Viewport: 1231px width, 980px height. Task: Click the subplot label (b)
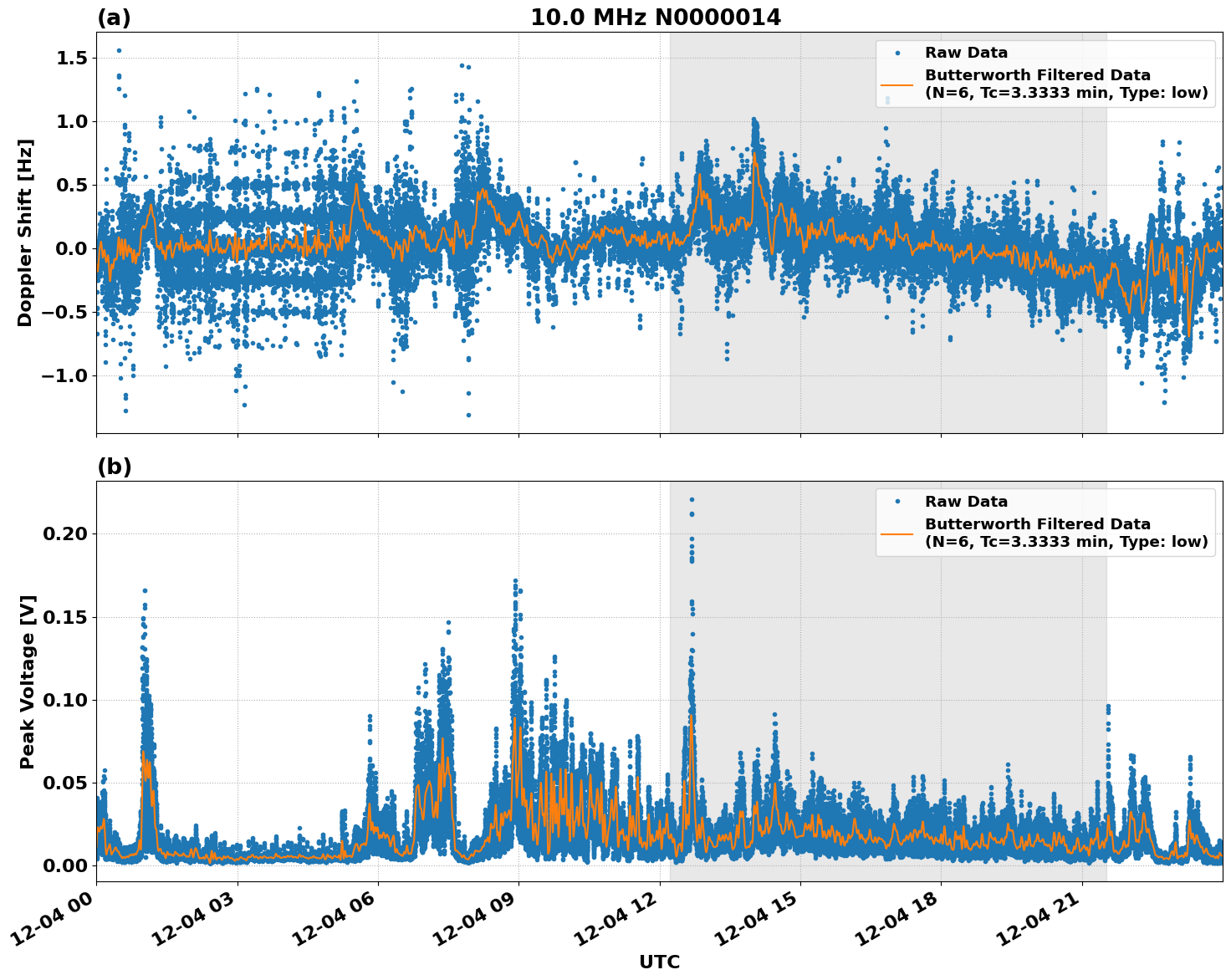click(113, 466)
